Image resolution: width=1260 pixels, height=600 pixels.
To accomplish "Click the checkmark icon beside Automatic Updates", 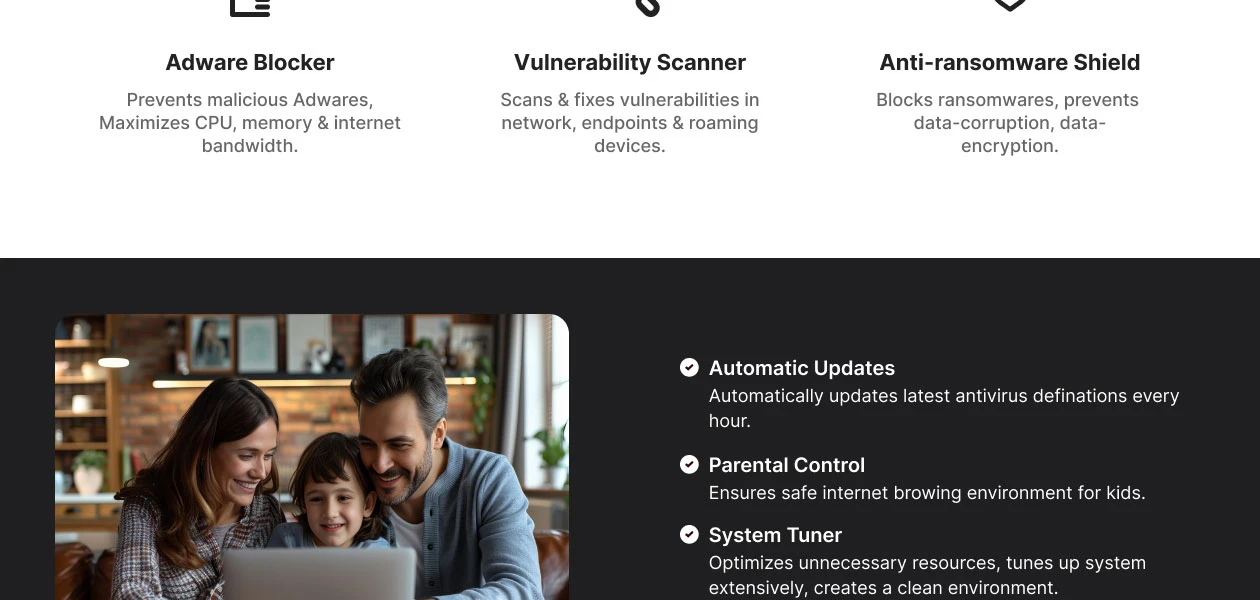I will 689,367.
